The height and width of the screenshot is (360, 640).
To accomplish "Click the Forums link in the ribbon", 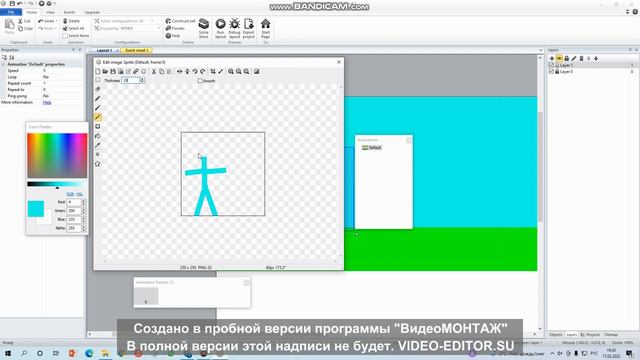I will point(176,28).
